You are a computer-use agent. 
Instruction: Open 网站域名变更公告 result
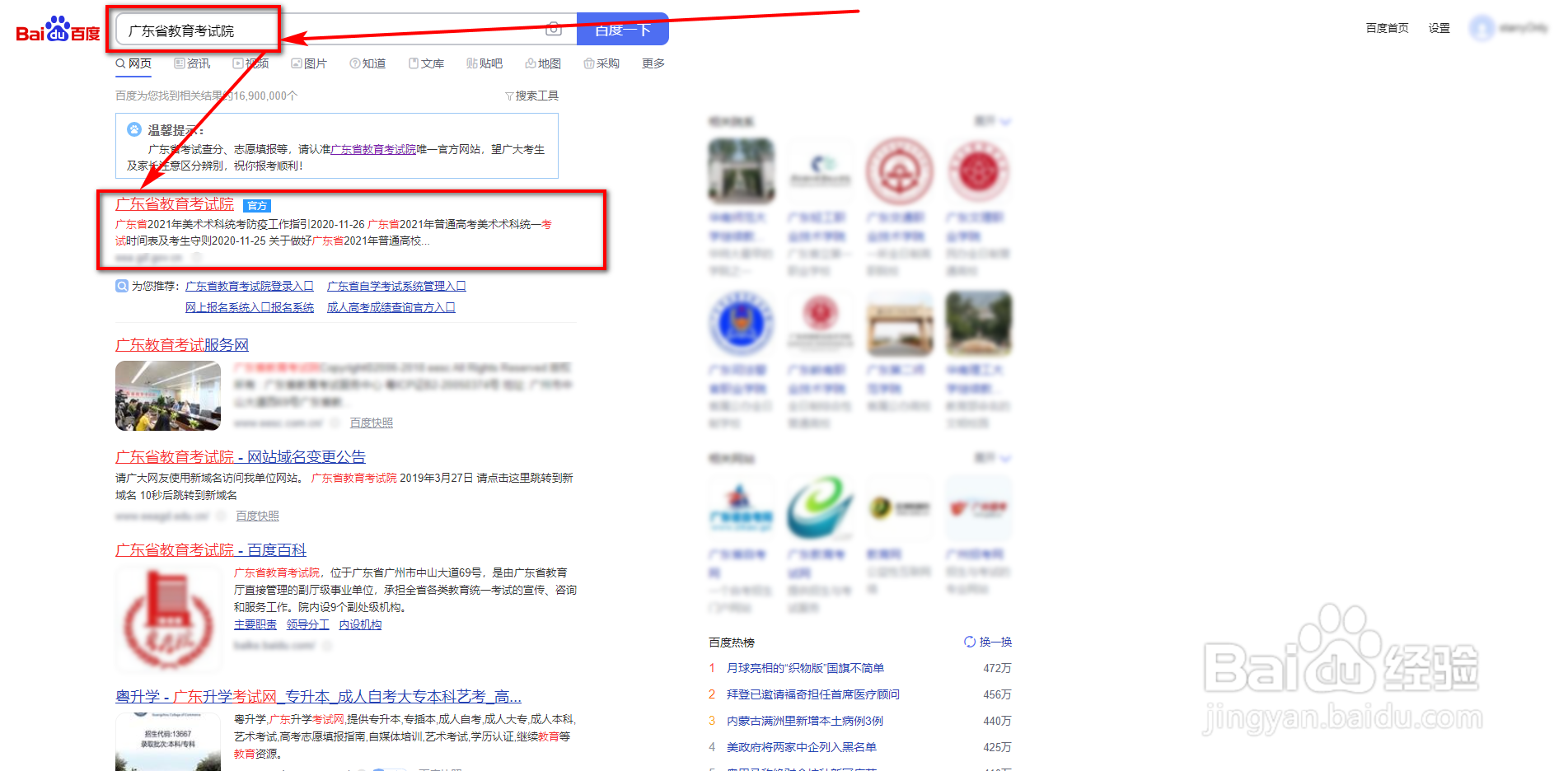click(241, 457)
